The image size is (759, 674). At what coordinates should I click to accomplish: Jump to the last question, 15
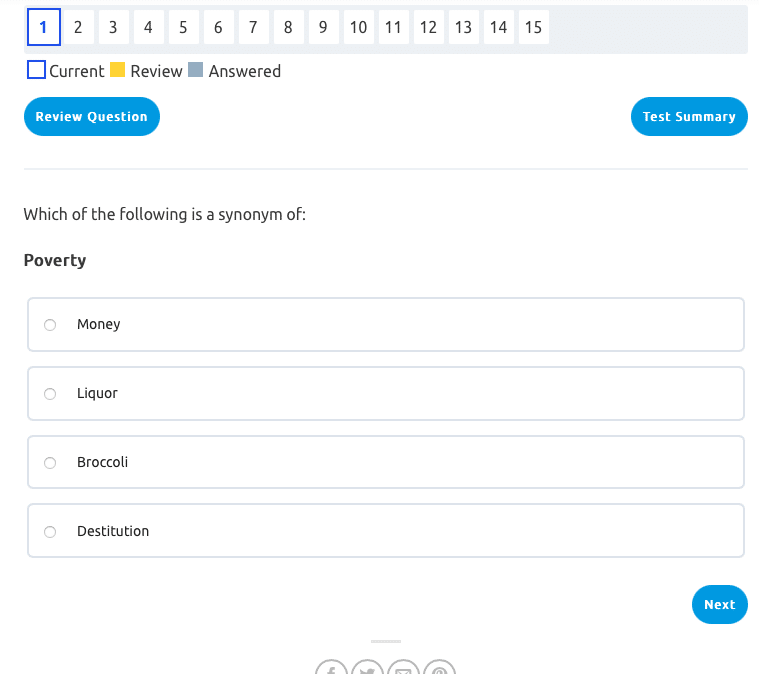point(533,28)
